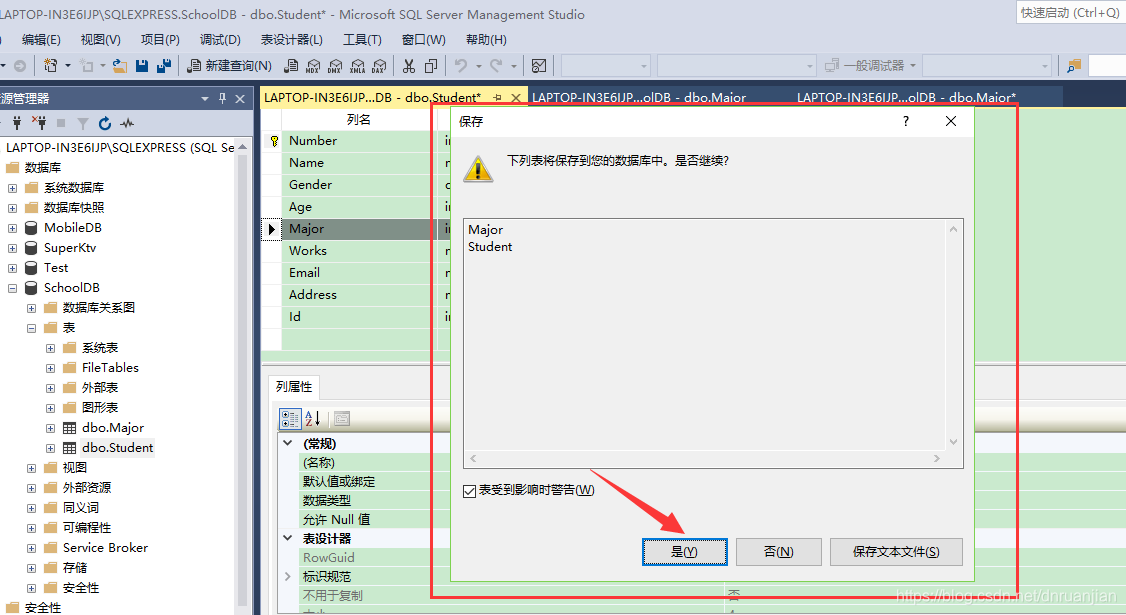The image size is (1126, 615).
Task: Click the help question mark in 保存 dialog
Action: pos(906,121)
